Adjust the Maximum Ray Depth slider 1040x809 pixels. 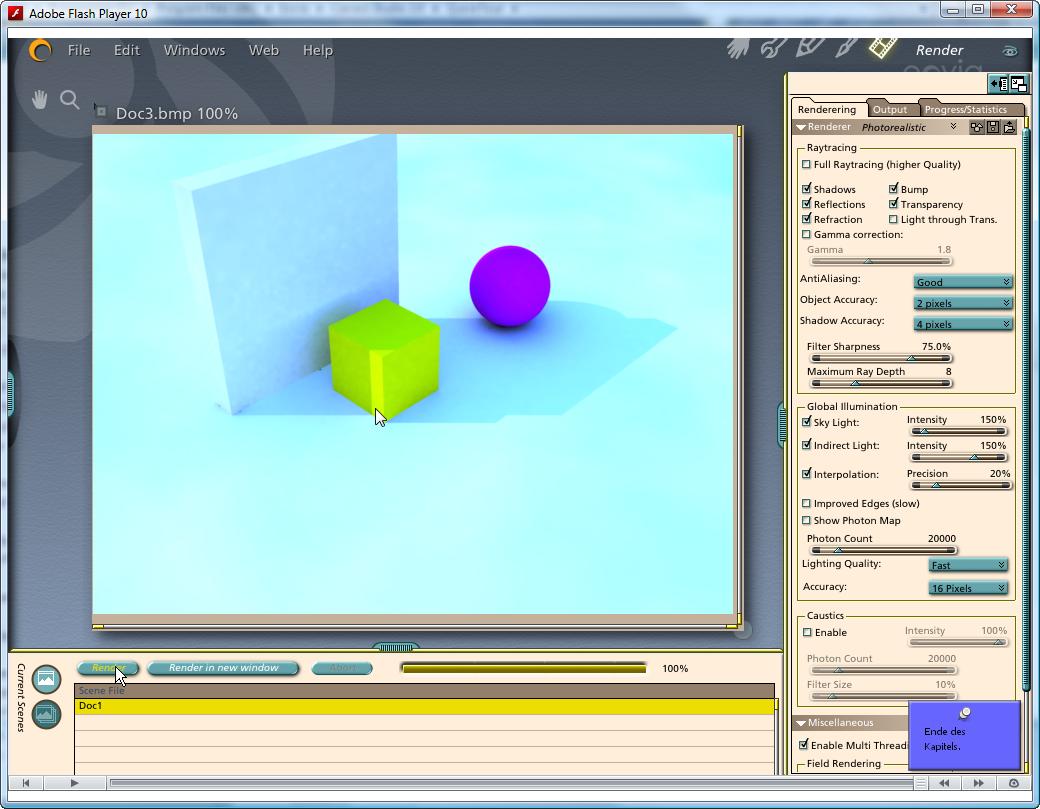(x=881, y=383)
